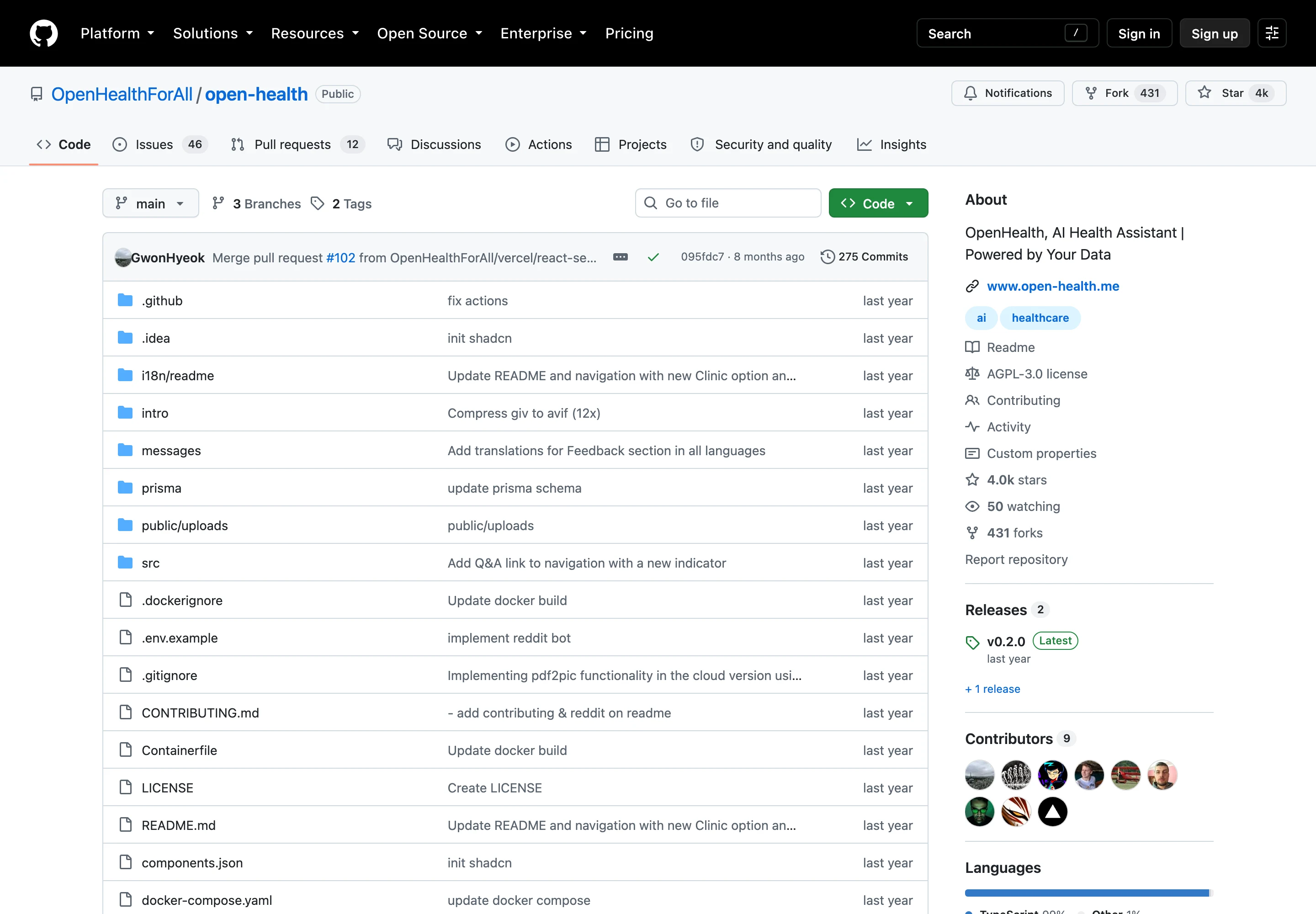Open the Solutions dropdown menu
The height and width of the screenshot is (914, 1316).
click(x=213, y=33)
